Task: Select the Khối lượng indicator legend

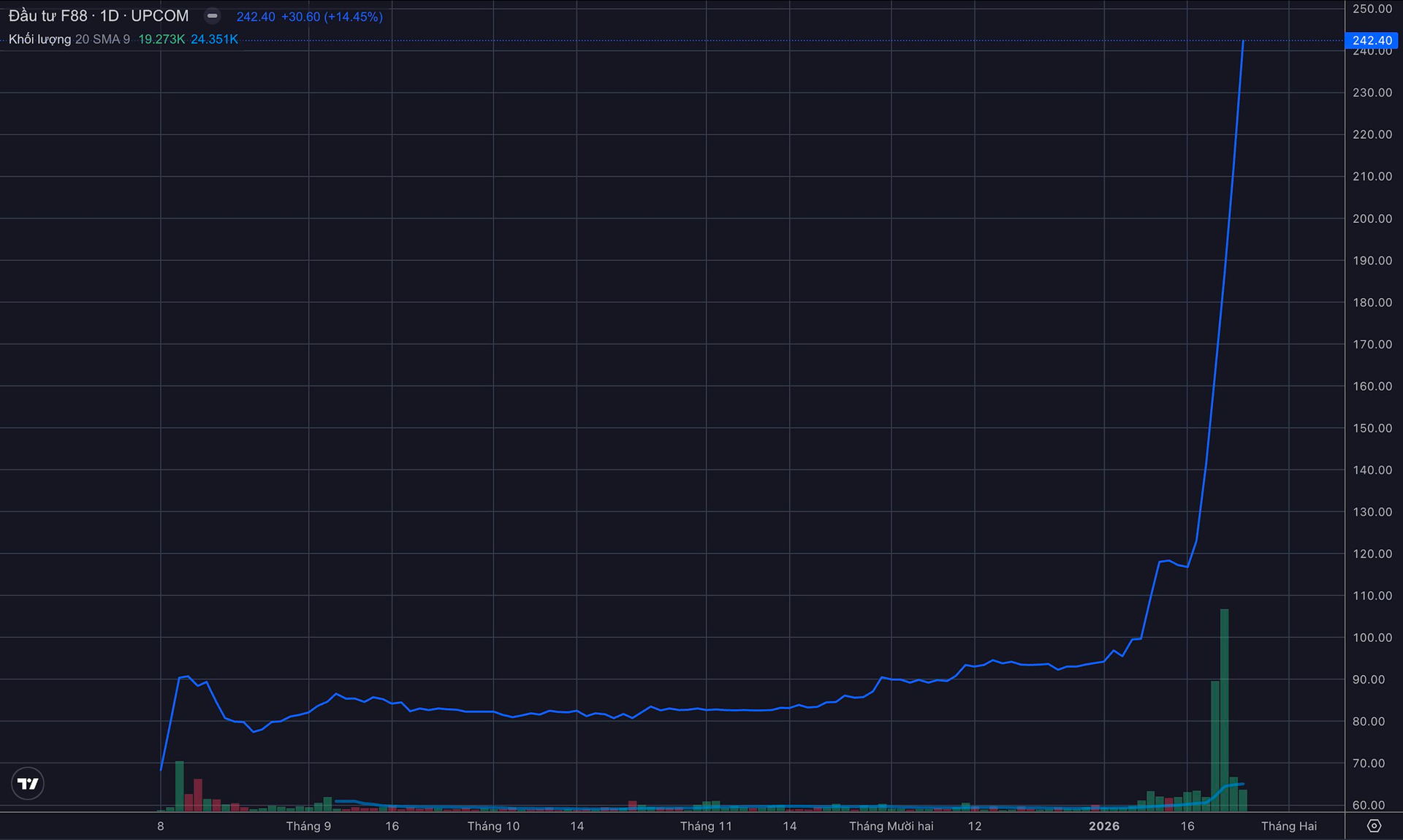Action: tap(39, 39)
